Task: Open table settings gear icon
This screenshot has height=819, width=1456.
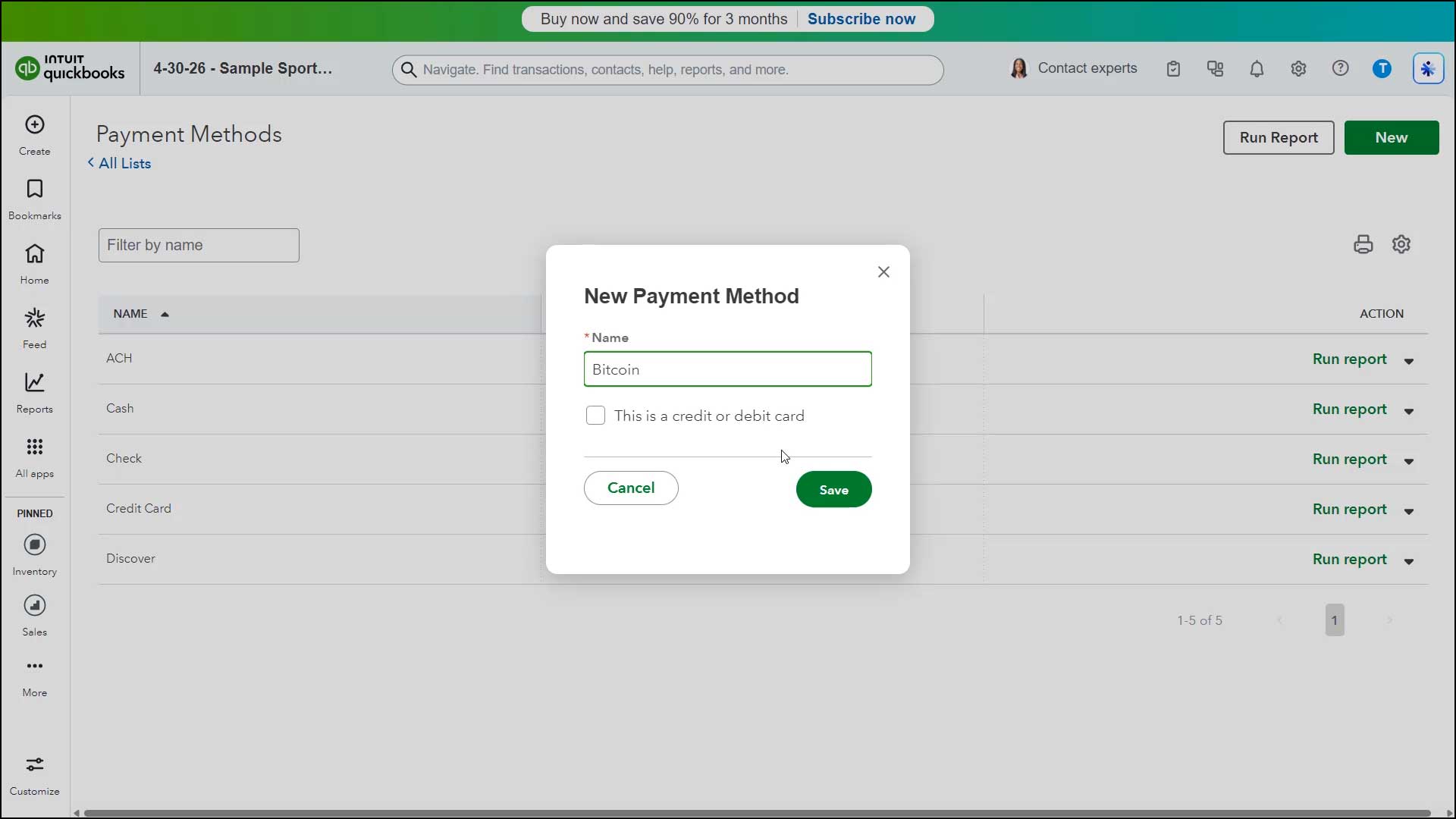Action: pyautogui.click(x=1401, y=244)
